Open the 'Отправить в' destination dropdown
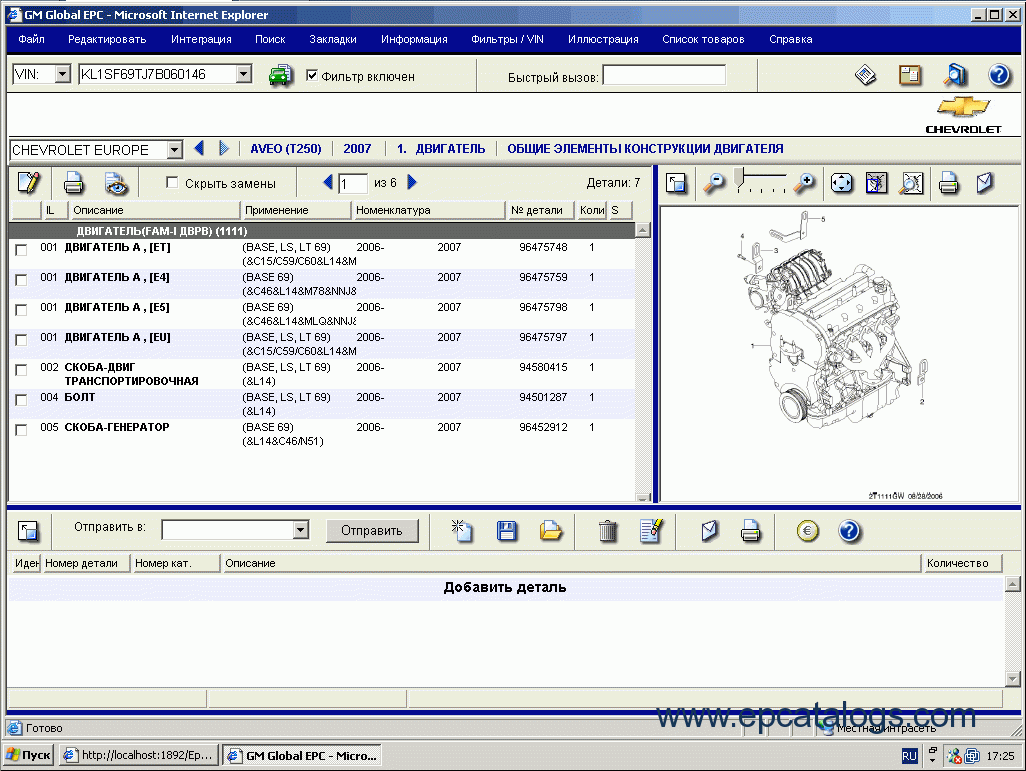The image size is (1026, 771). click(300, 529)
